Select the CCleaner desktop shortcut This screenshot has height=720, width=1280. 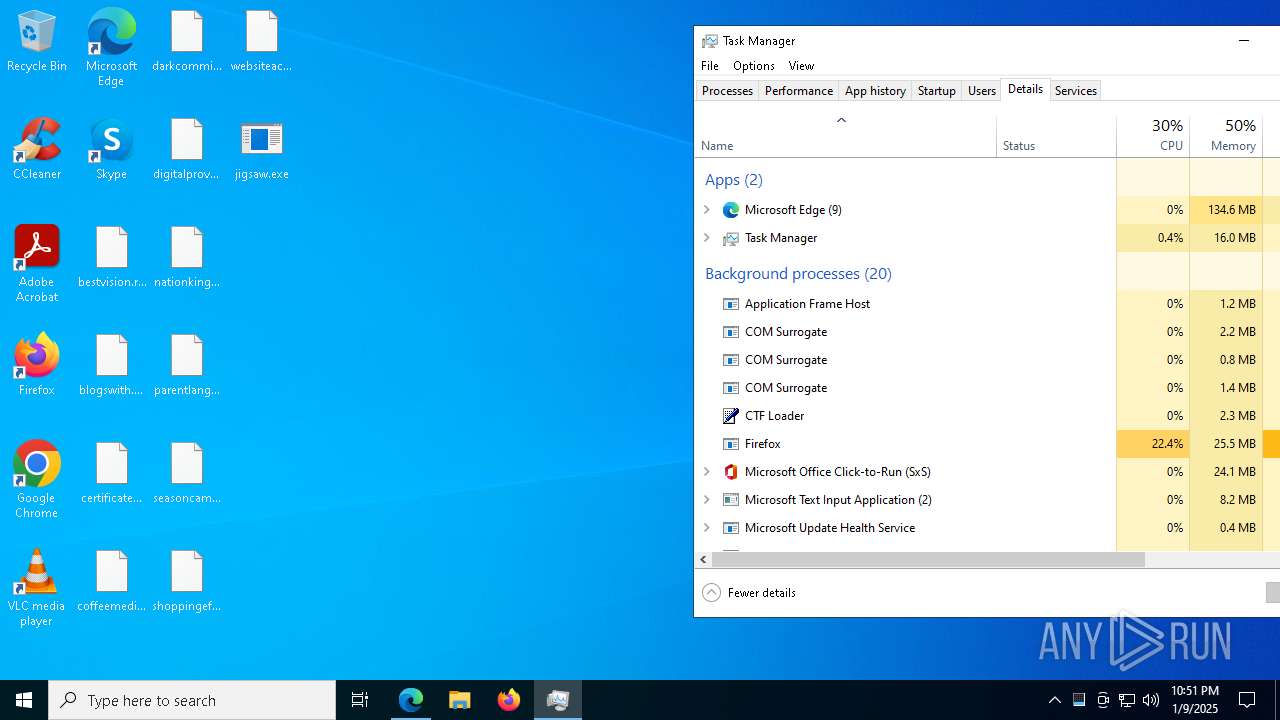coord(37,149)
